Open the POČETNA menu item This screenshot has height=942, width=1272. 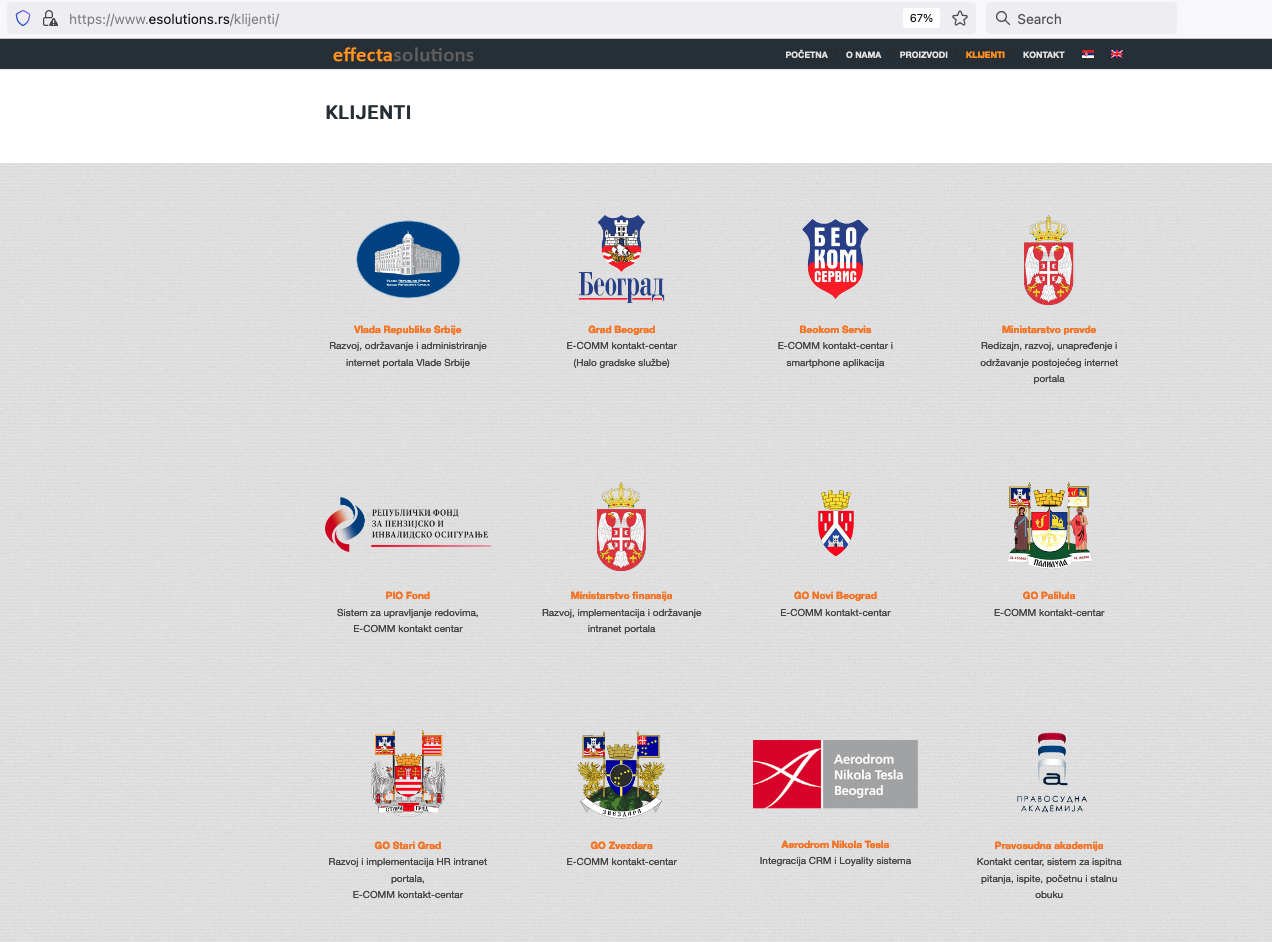[x=807, y=55]
